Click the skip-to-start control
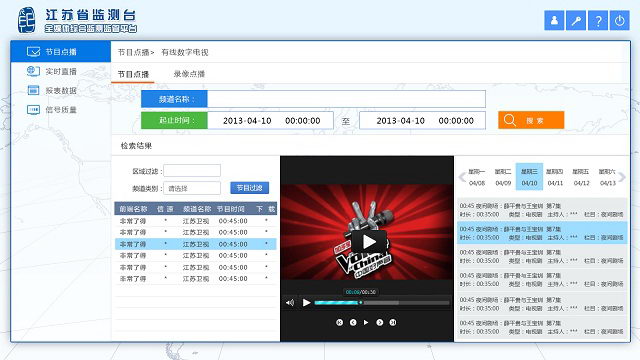Image resolution: width=640 pixels, height=360 pixels. 339,322
